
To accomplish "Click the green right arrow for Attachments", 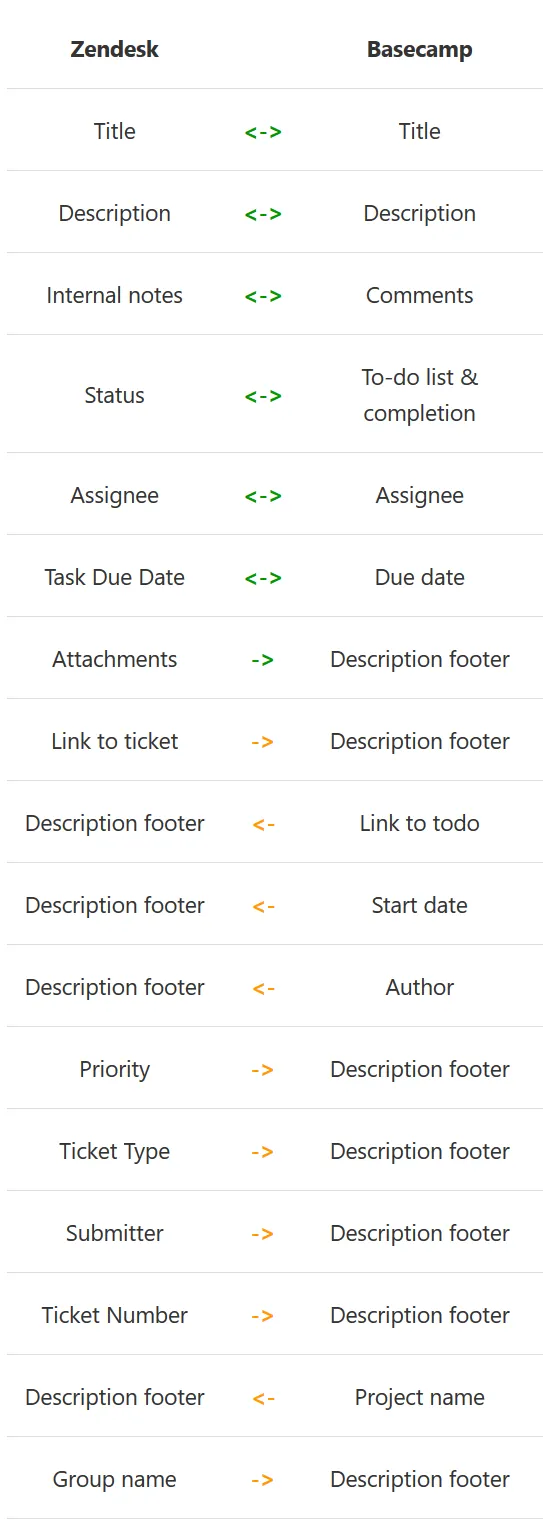I will click(263, 659).
